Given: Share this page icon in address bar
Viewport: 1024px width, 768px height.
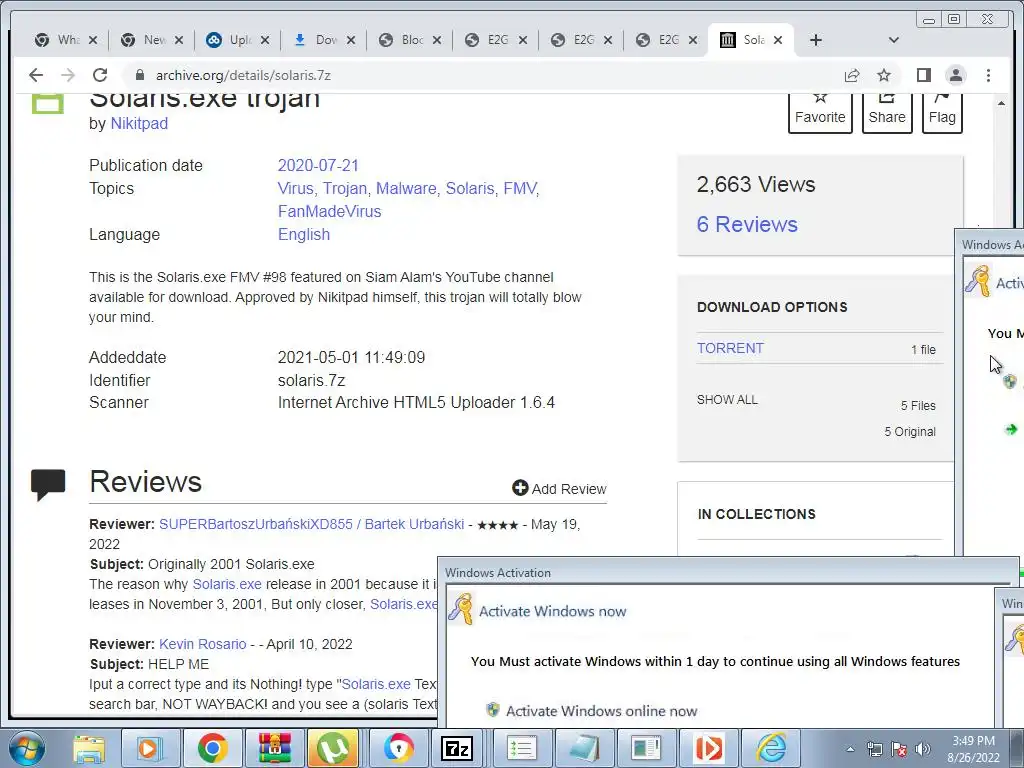Looking at the screenshot, I should click(852, 75).
